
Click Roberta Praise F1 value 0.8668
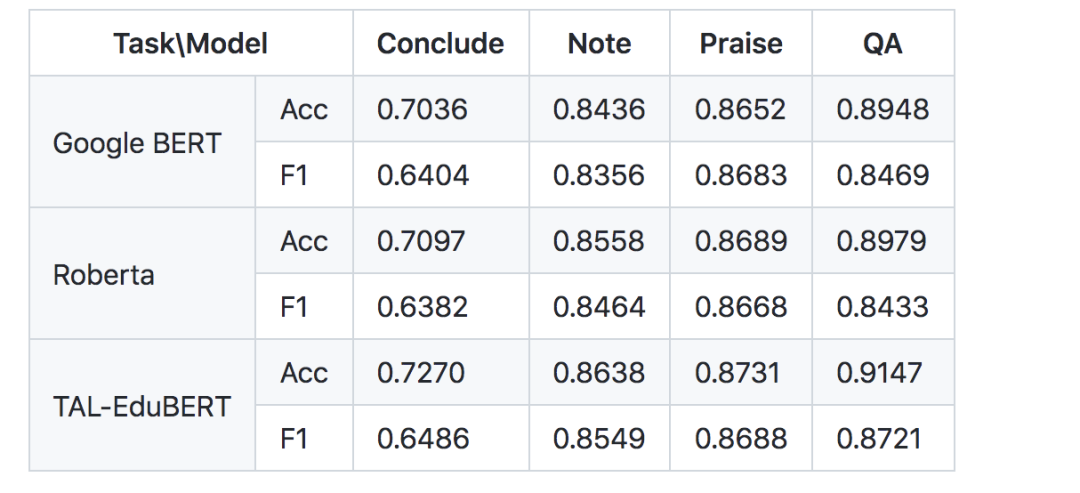pos(741,306)
